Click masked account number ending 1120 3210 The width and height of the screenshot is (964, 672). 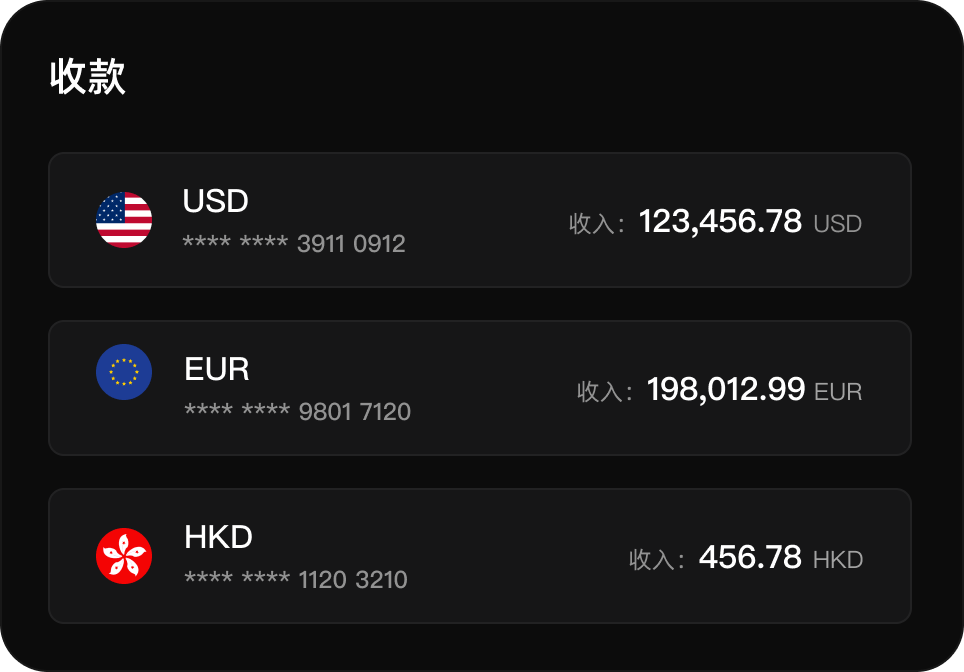tap(296, 580)
